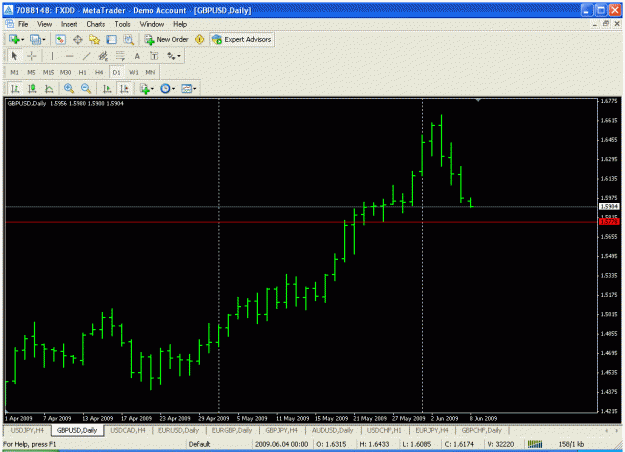The height and width of the screenshot is (452, 625).
Task: Switch chart to Candlesticks
Action: [32, 88]
